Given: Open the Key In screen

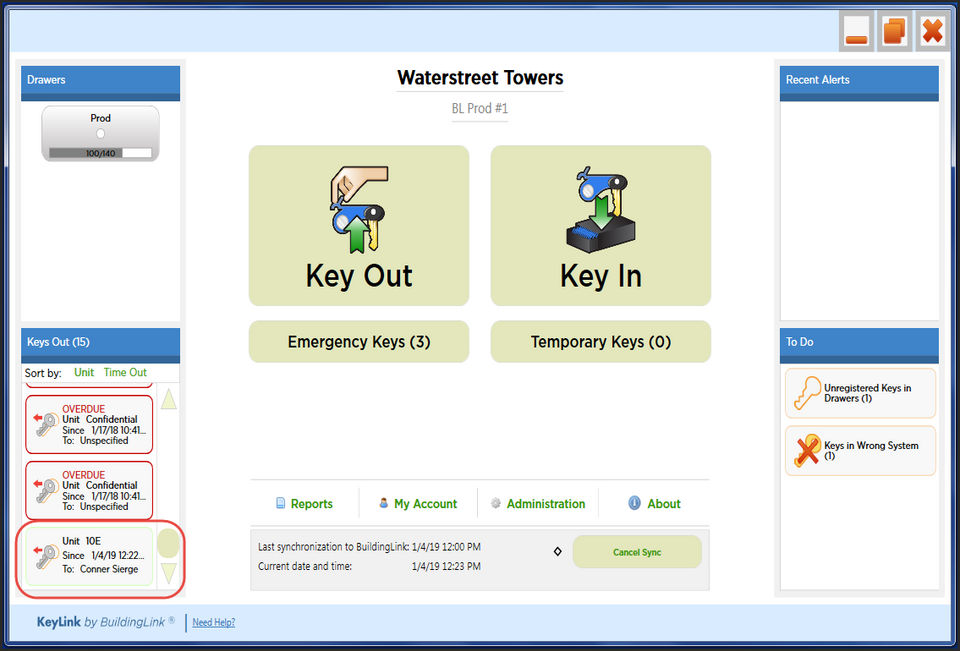Looking at the screenshot, I should (601, 225).
